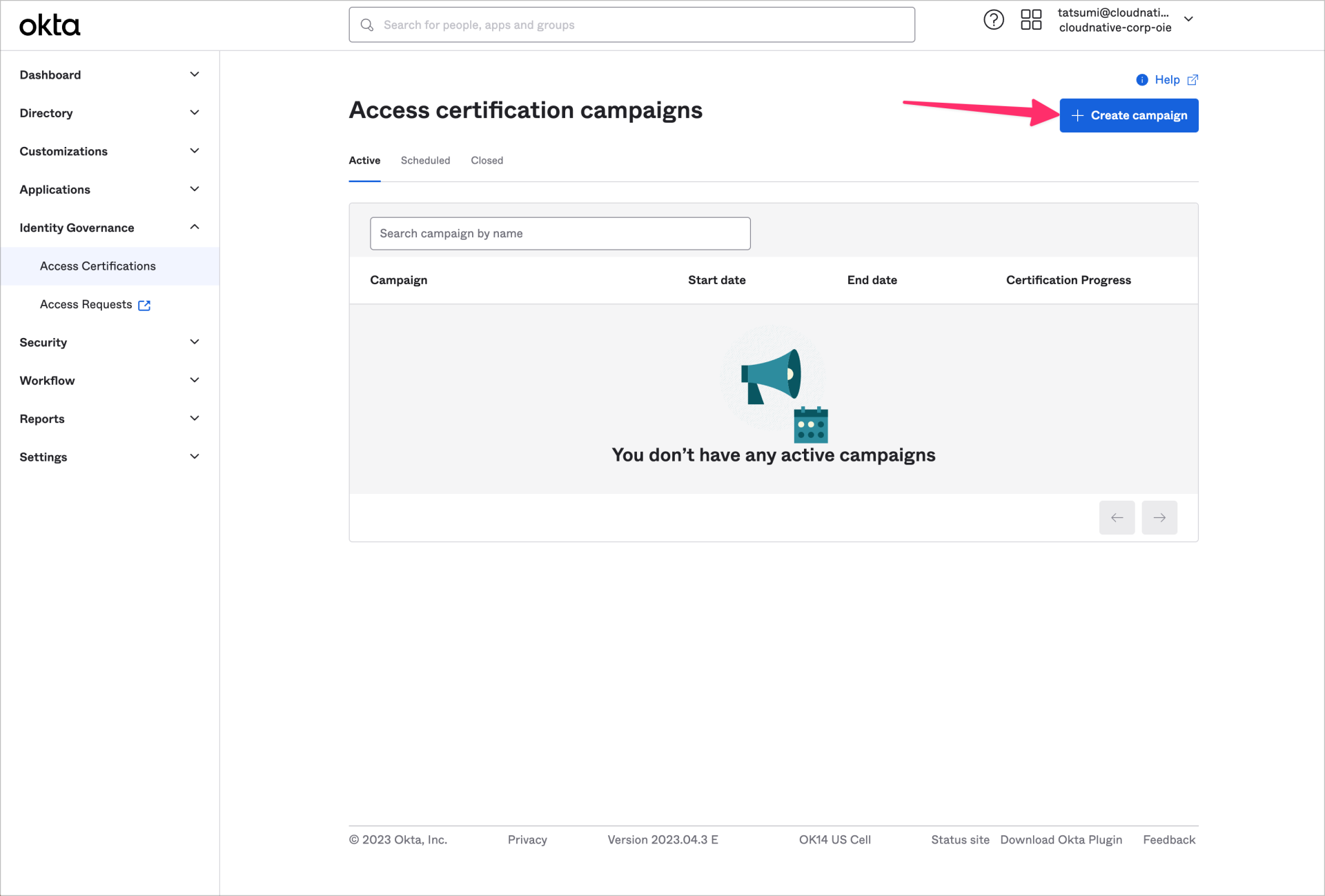Click the external link icon beside Help
Screen dimensions: 1325x896
pyautogui.click(x=1192, y=80)
